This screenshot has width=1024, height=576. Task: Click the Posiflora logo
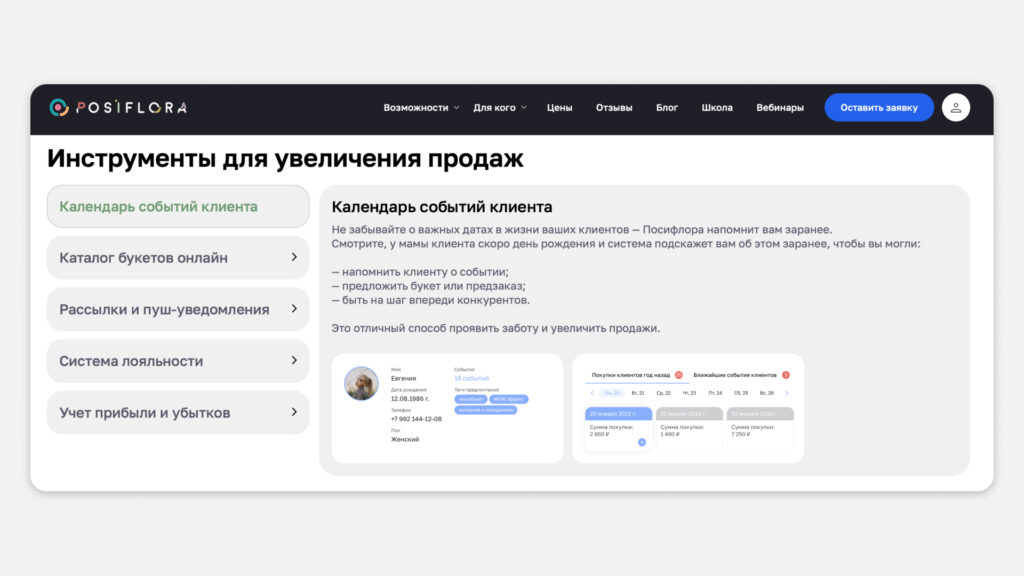[118, 107]
